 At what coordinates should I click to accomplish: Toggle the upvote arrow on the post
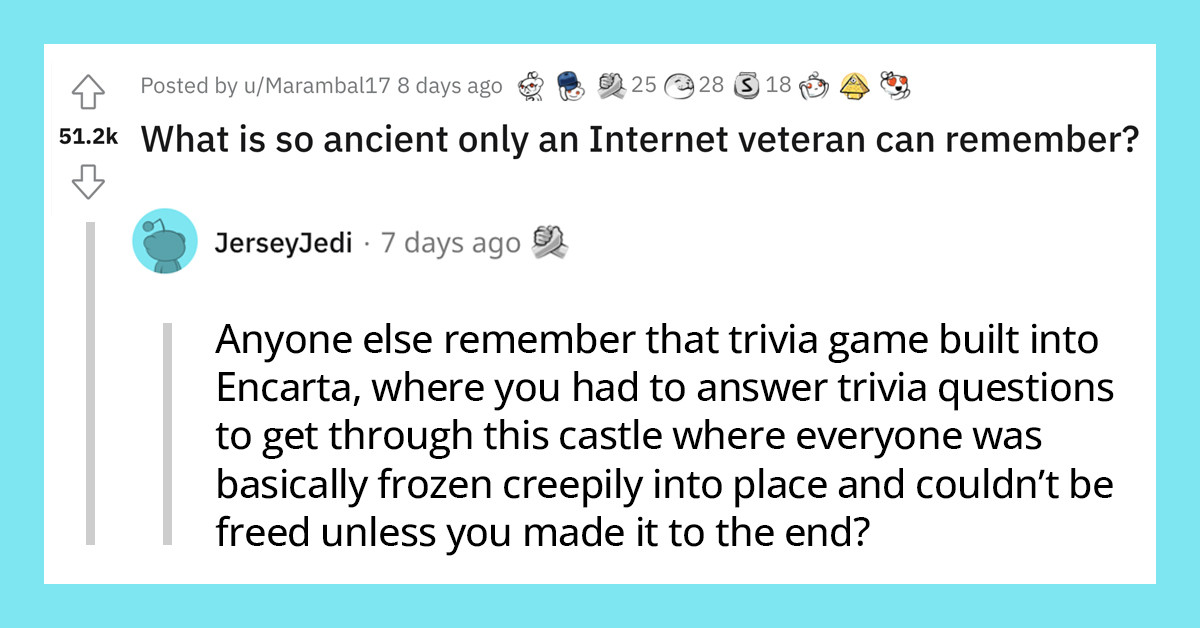tap(90, 93)
